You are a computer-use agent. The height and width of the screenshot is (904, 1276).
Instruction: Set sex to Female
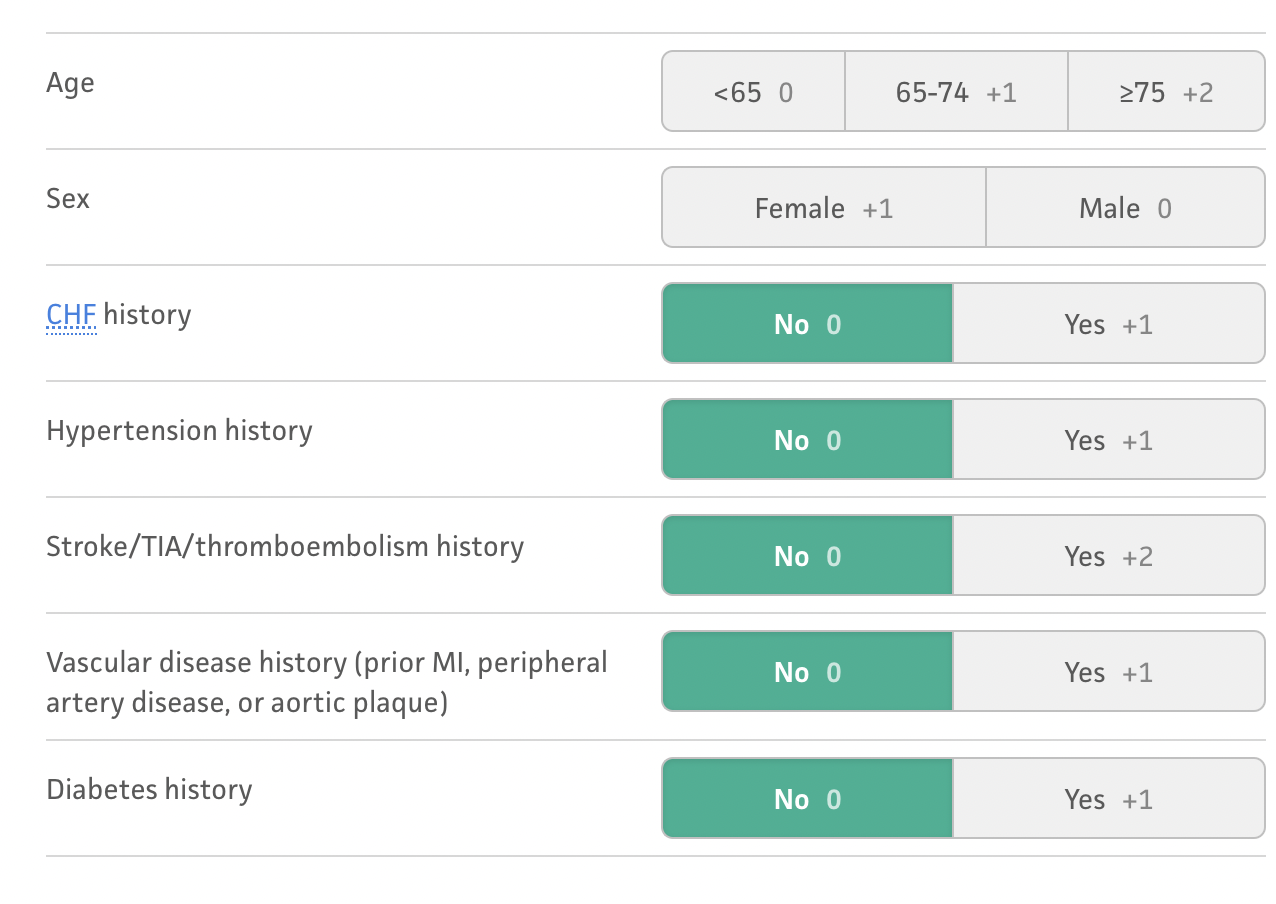click(x=824, y=208)
